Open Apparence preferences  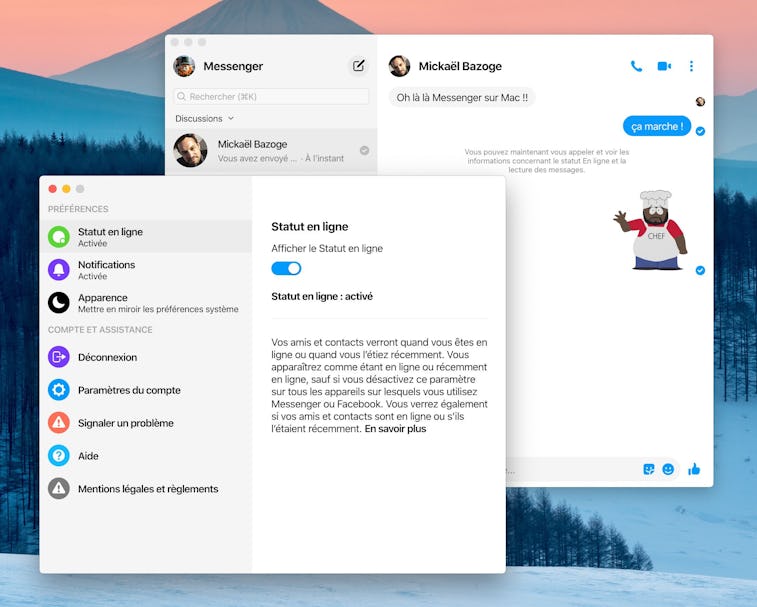pos(145,302)
